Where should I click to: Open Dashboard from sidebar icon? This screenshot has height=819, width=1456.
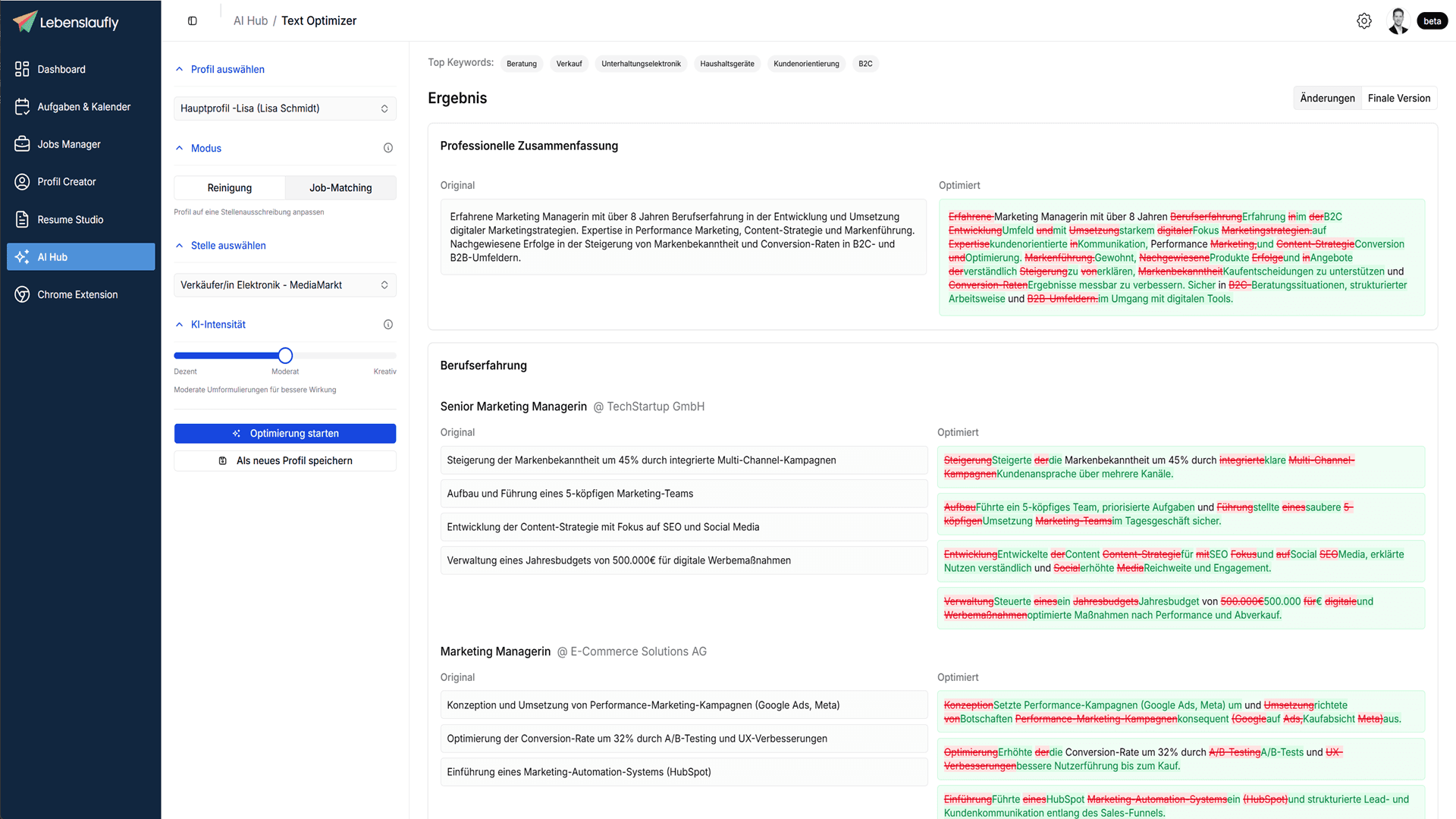point(22,69)
